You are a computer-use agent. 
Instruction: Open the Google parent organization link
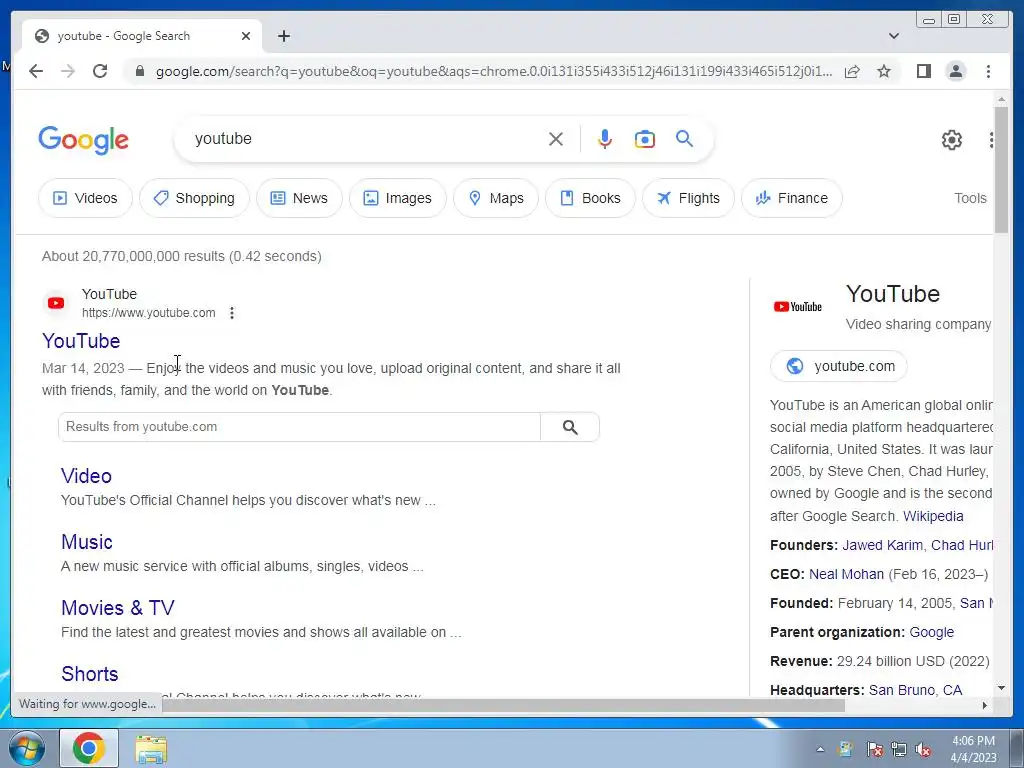pyautogui.click(x=931, y=632)
